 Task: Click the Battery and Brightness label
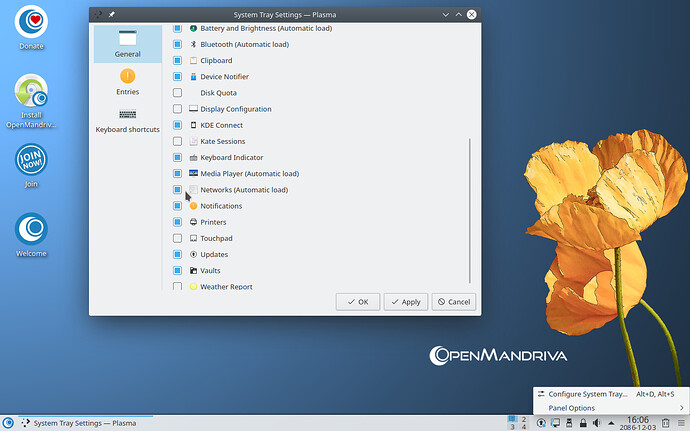point(266,28)
